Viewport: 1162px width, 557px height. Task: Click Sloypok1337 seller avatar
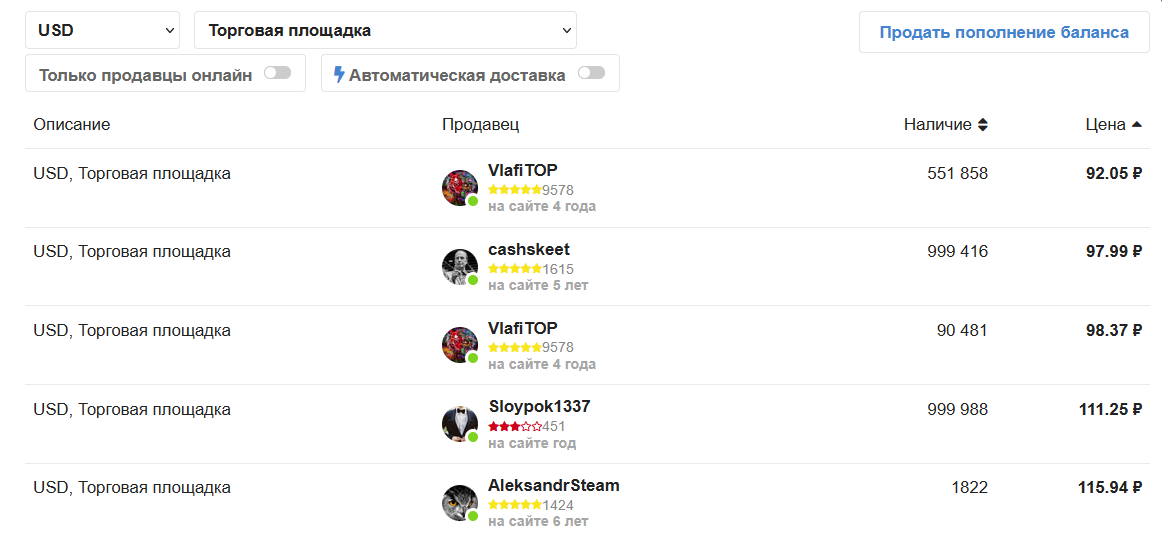[x=460, y=424]
